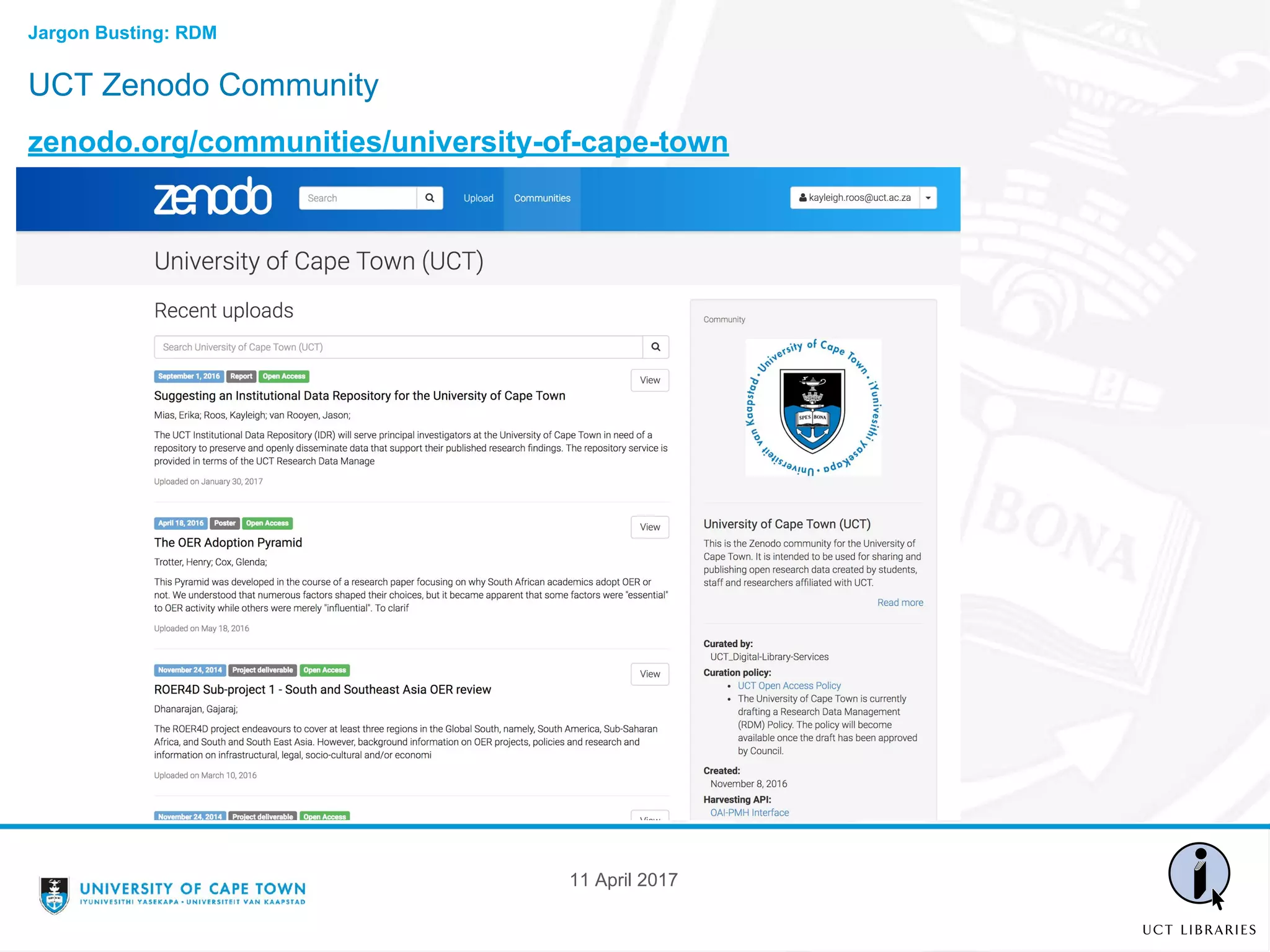This screenshot has height=952, width=1270.
Task: Click the community search magnifier button
Action: pos(655,347)
